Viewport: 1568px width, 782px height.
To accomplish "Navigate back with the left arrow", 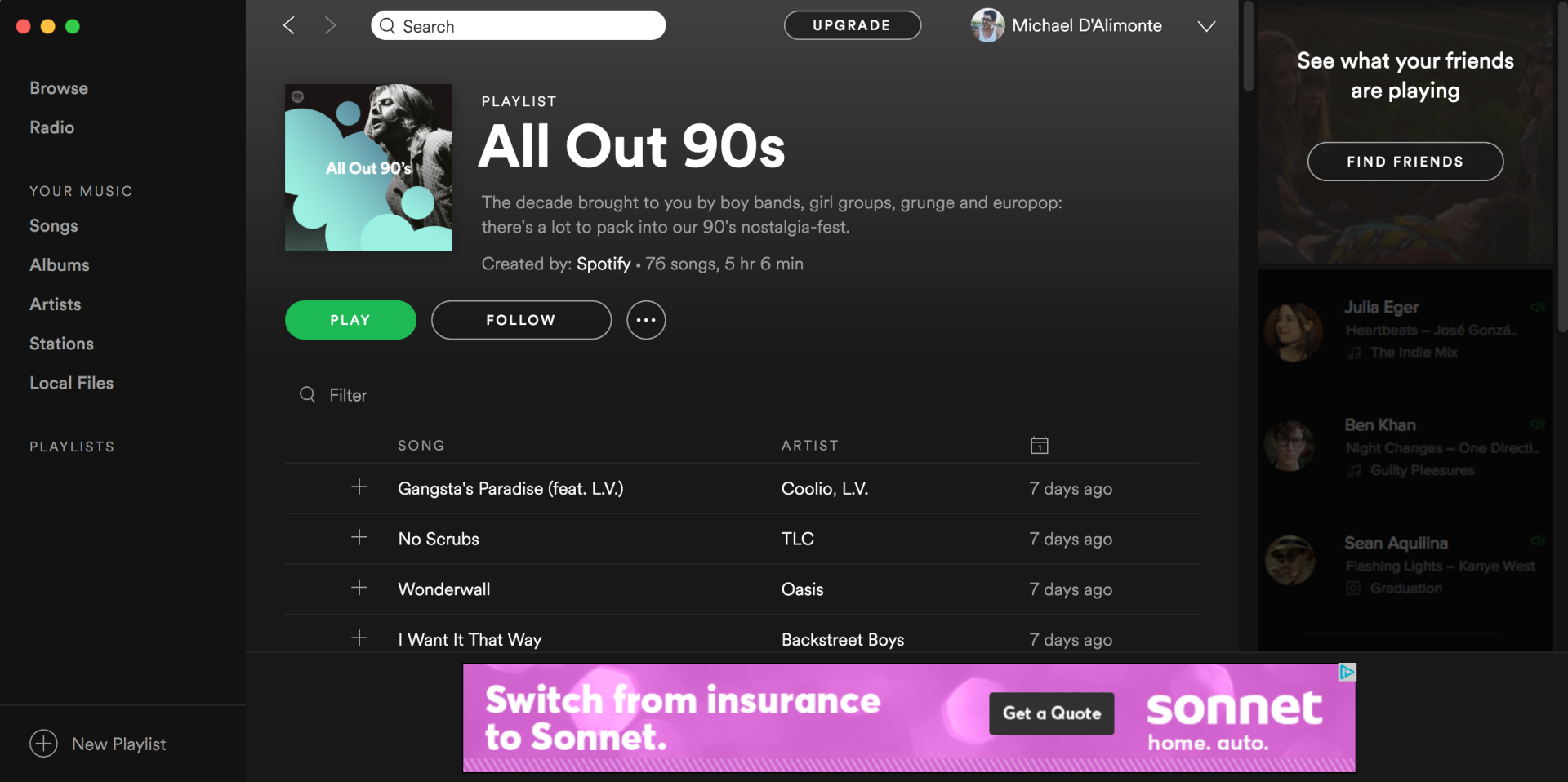I will [288, 25].
